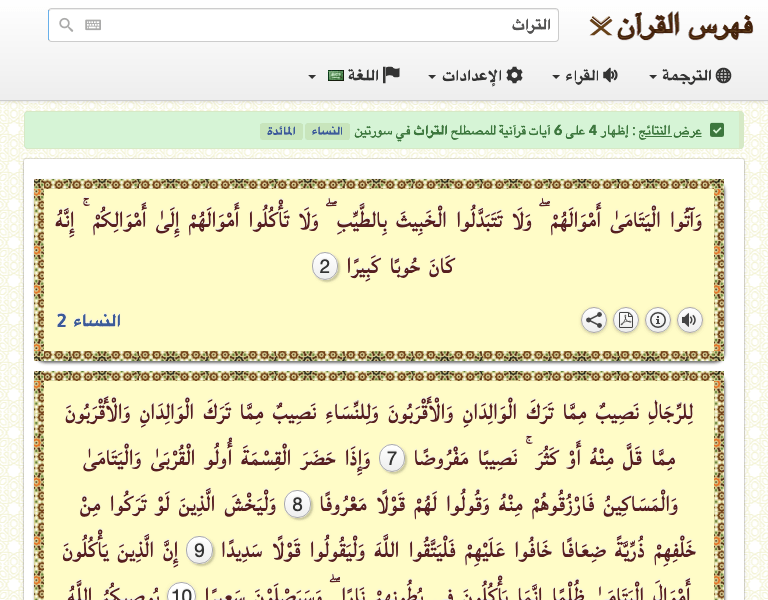The image size is (768, 600).
Task: Toggle the green results checkbox icon
Action: pos(717,131)
